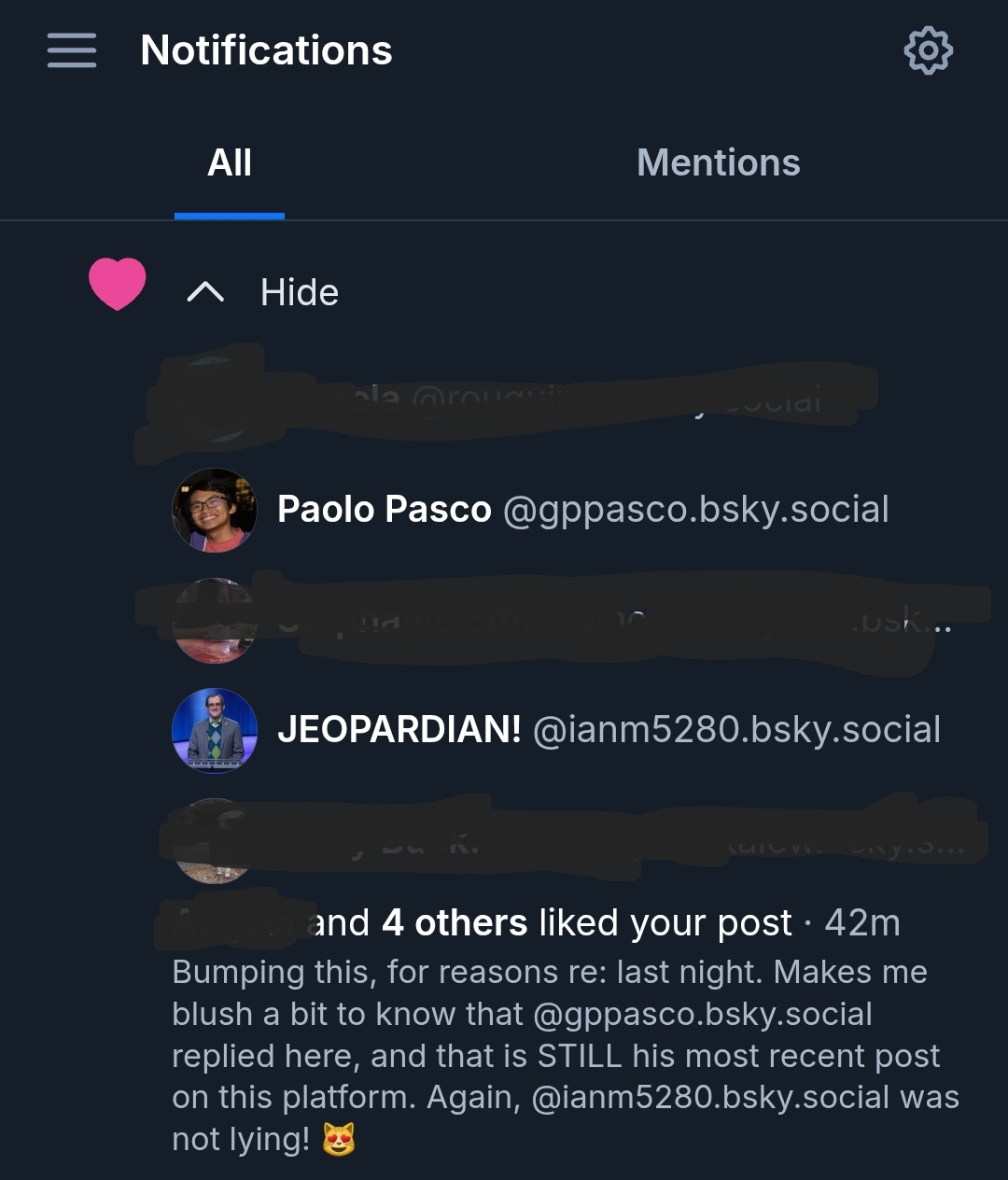Click the Hide label
Viewport: 1008px width, 1180px height.
pyautogui.click(x=299, y=293)
